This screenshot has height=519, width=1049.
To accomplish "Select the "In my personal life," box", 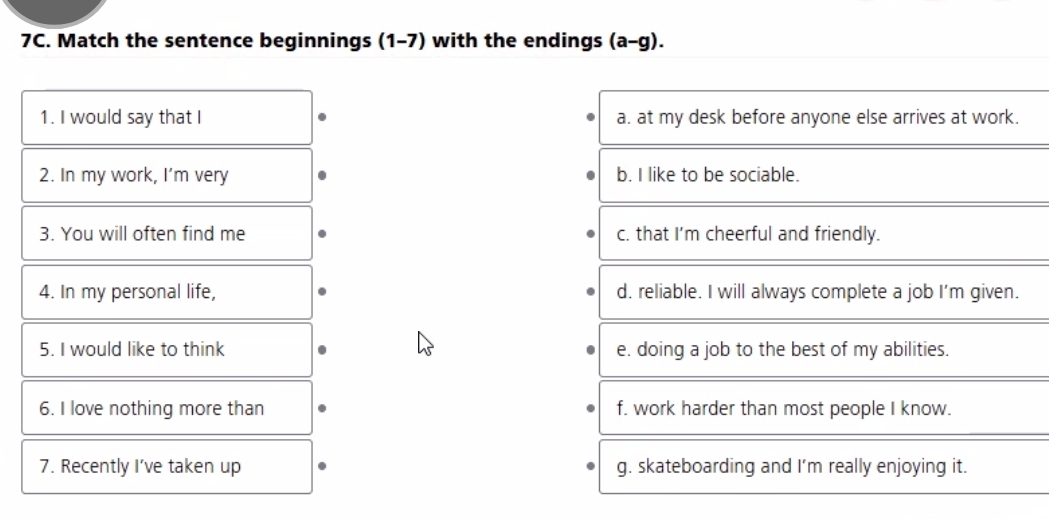I will 166,292.
